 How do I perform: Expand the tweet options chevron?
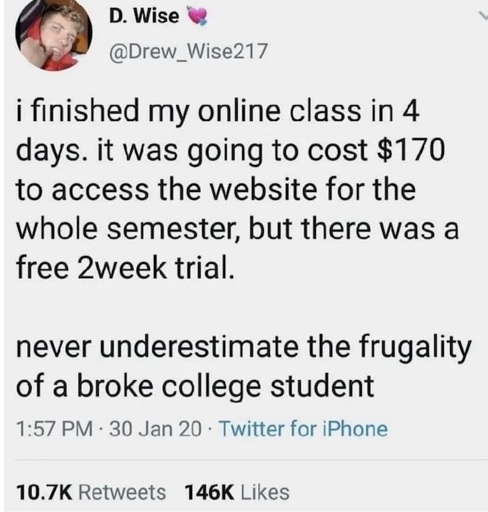tap(482, 16)
